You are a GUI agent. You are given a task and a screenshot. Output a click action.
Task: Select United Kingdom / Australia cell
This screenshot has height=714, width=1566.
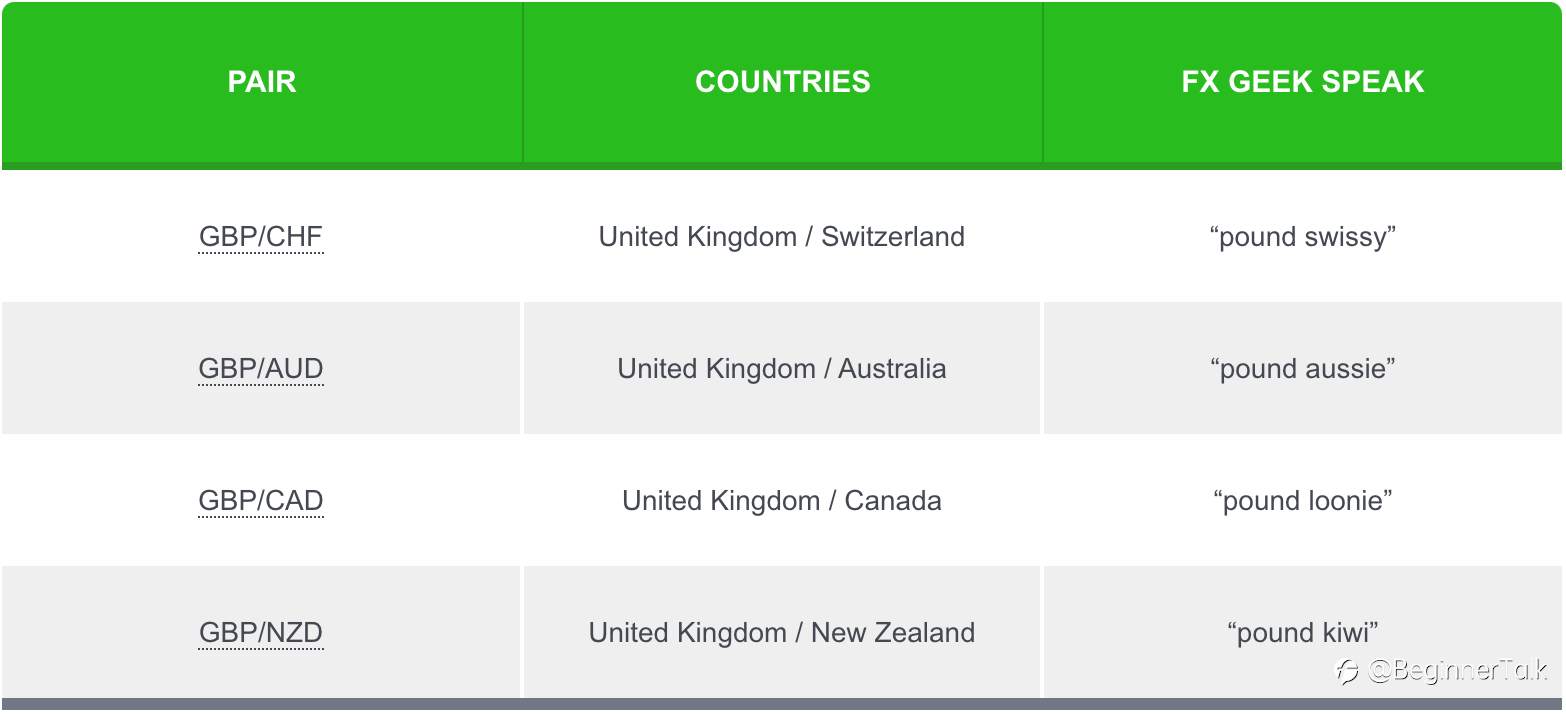click(782, 369)
